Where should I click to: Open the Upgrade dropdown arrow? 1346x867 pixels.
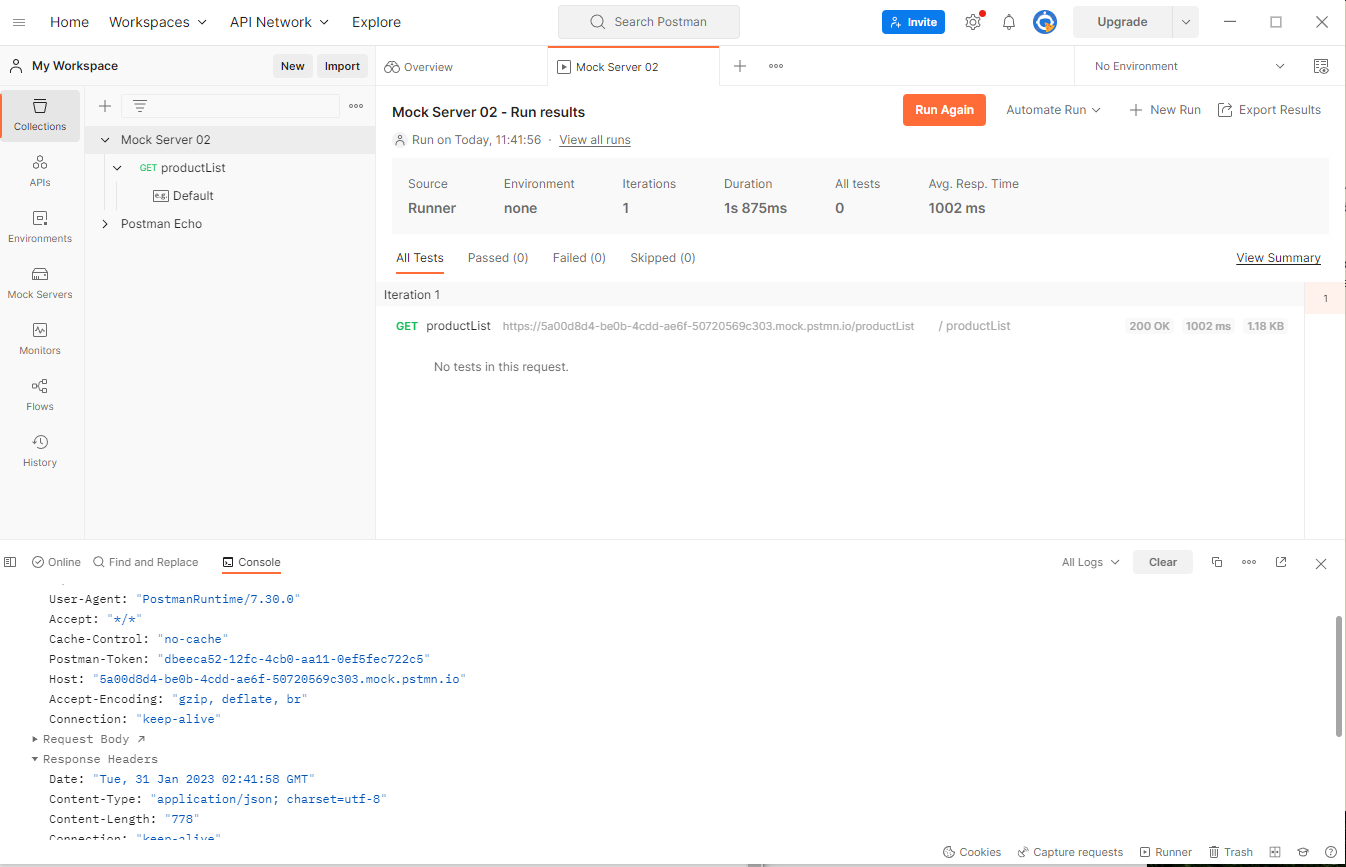coord(1185,22)
